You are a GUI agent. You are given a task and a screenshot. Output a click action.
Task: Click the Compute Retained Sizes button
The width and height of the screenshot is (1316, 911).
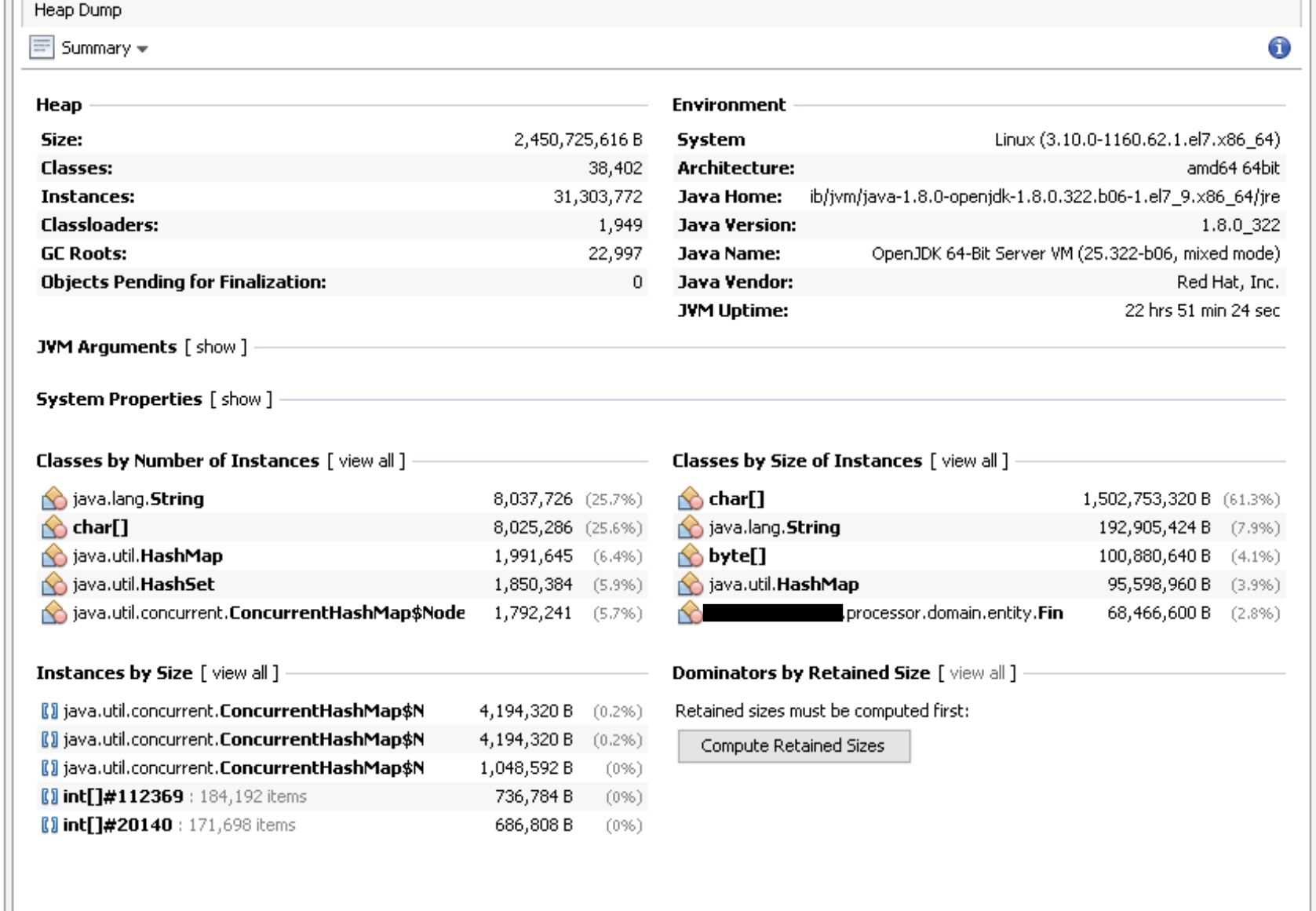(793, 746)
